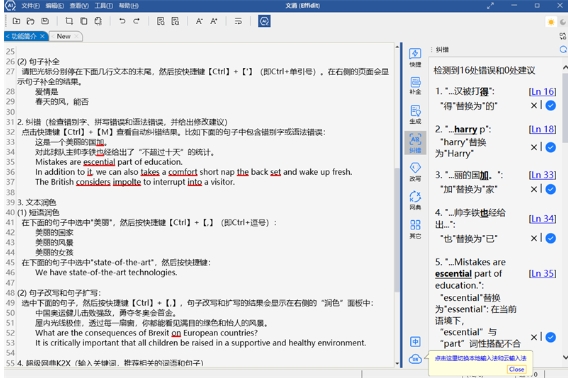This screenshot has width=568, height=379.
Task: Open the 补全 completion sidebar panel
Action: pos(415,86)
